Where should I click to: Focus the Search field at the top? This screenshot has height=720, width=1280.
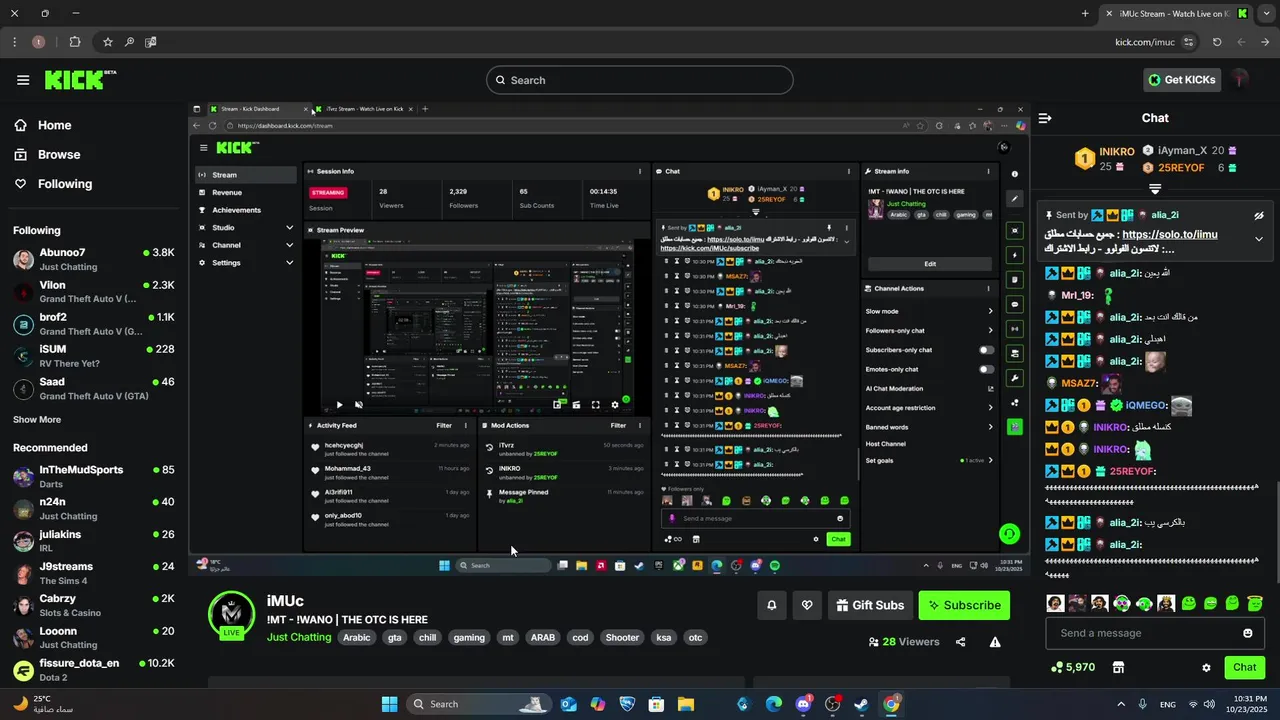pos(640,80)
